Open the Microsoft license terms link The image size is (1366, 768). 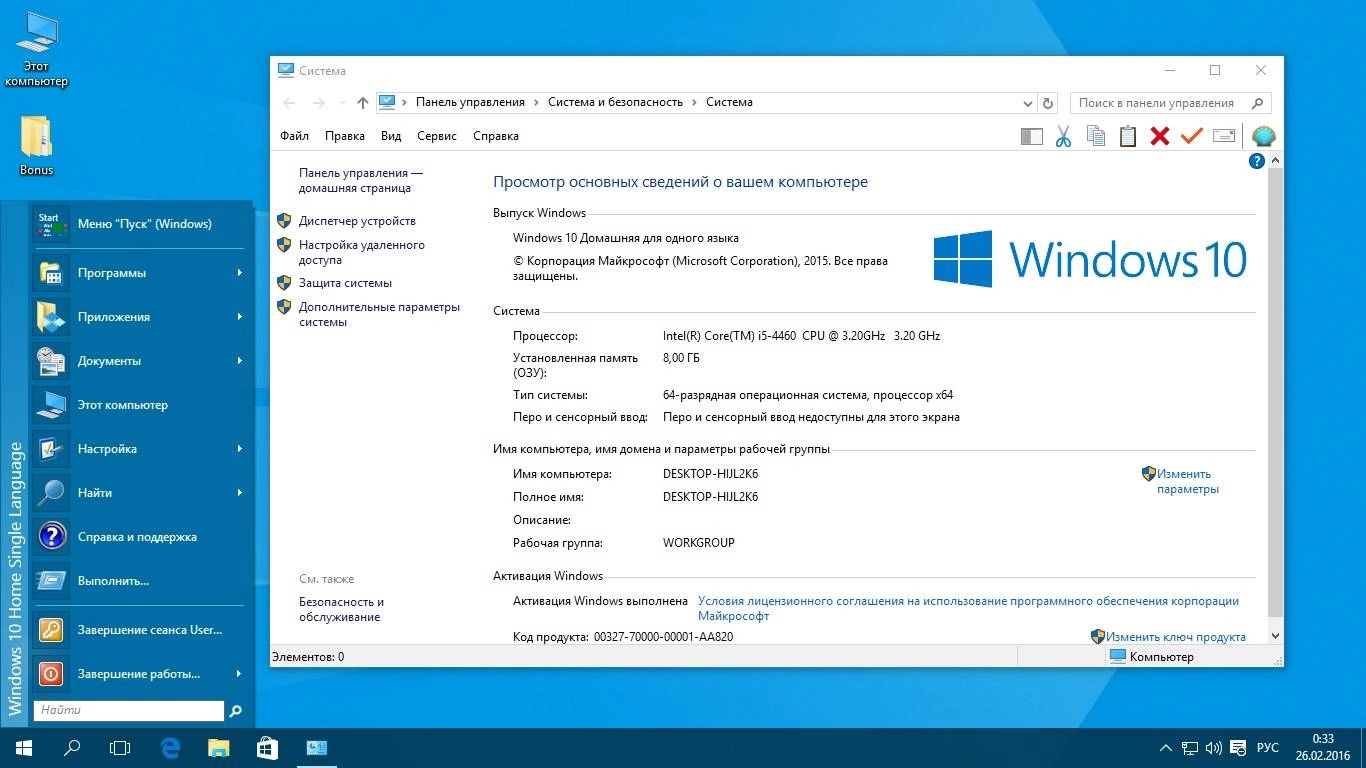coord(968,609)
